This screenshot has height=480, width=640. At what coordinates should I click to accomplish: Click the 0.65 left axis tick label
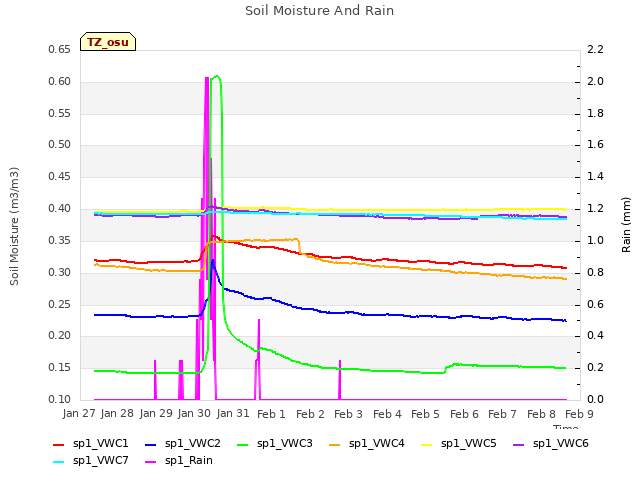[60, 49]
